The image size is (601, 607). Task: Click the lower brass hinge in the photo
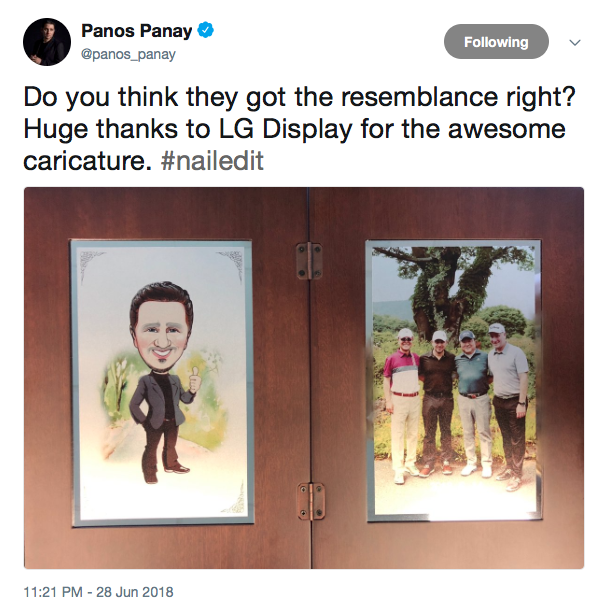point(311,501)
